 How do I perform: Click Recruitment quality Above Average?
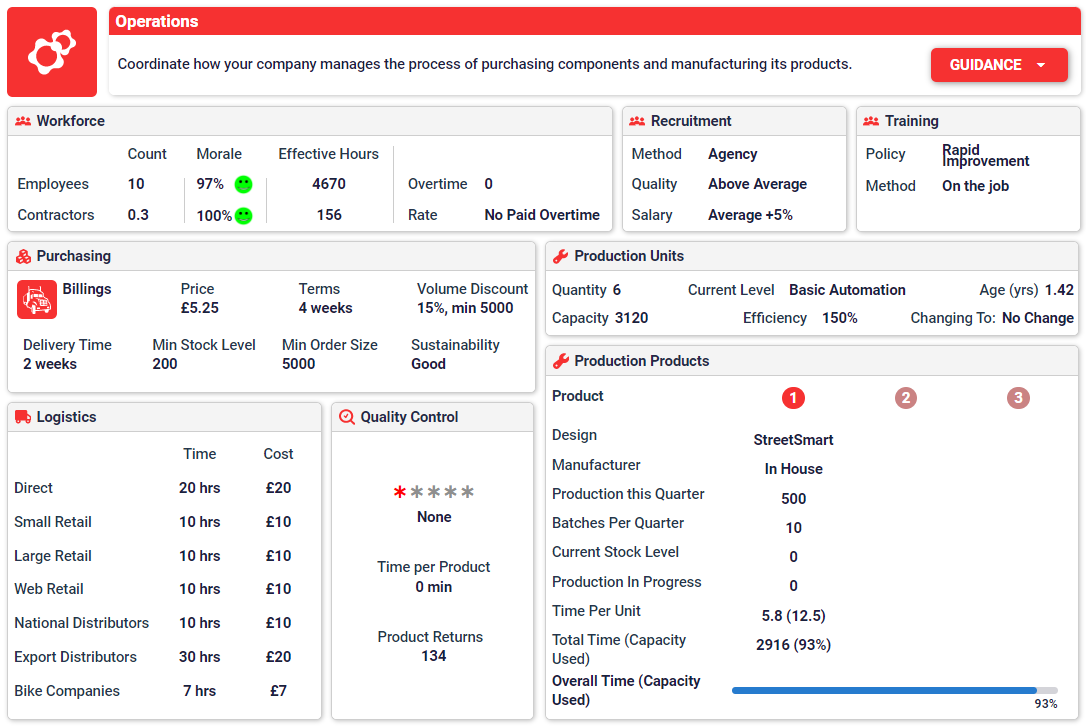tap(757, 184)
